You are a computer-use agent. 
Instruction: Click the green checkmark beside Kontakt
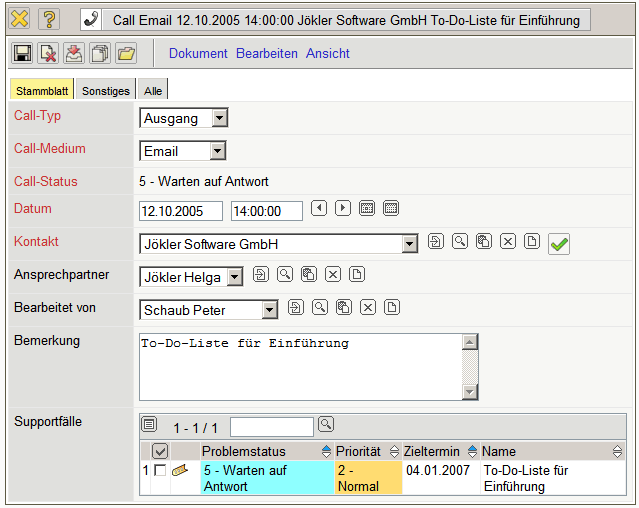[x=559, y=243]
